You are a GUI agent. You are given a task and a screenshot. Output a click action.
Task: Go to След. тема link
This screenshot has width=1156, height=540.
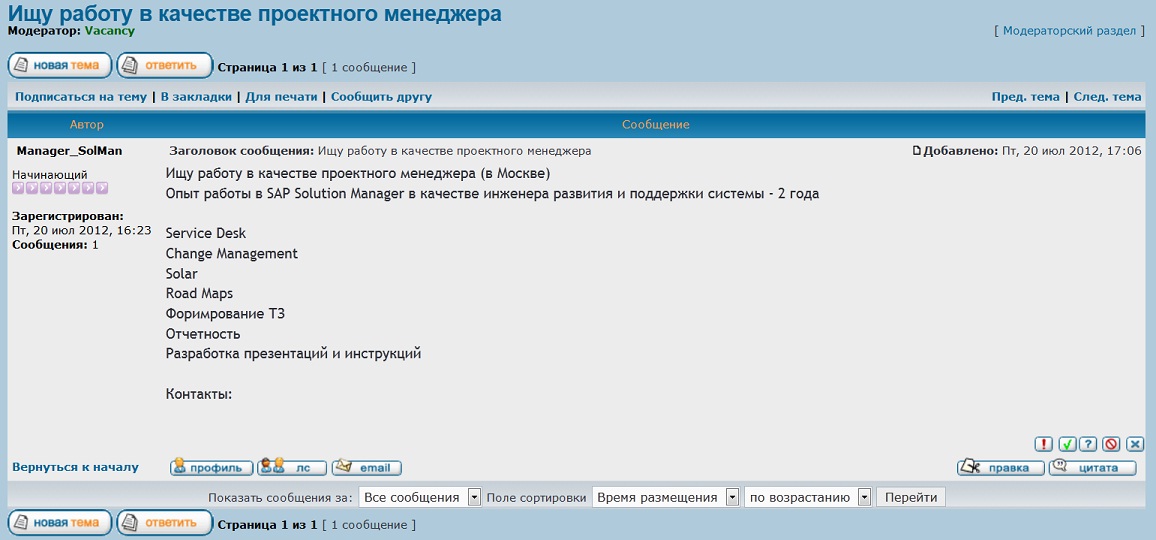coord(1107,97)
